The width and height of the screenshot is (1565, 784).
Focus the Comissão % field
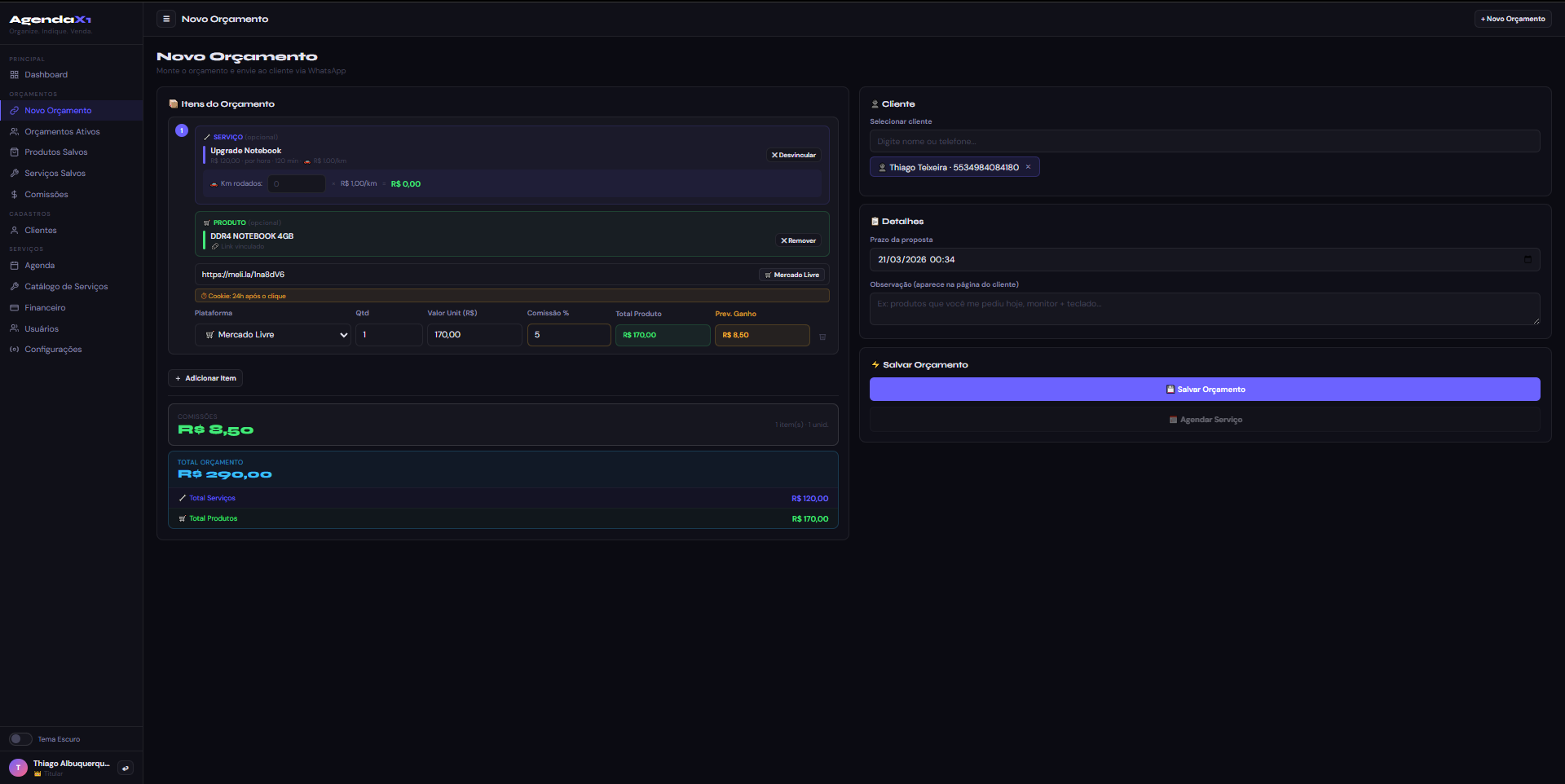click(x=568, y=335)
